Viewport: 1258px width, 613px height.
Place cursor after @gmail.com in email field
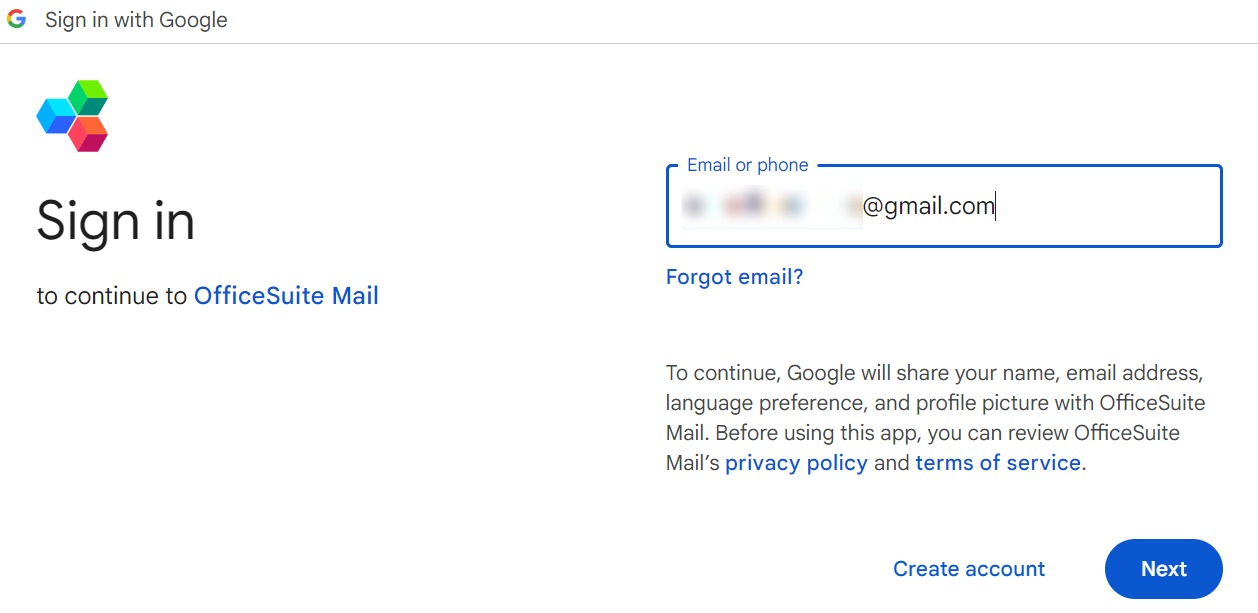click(996, 207)
